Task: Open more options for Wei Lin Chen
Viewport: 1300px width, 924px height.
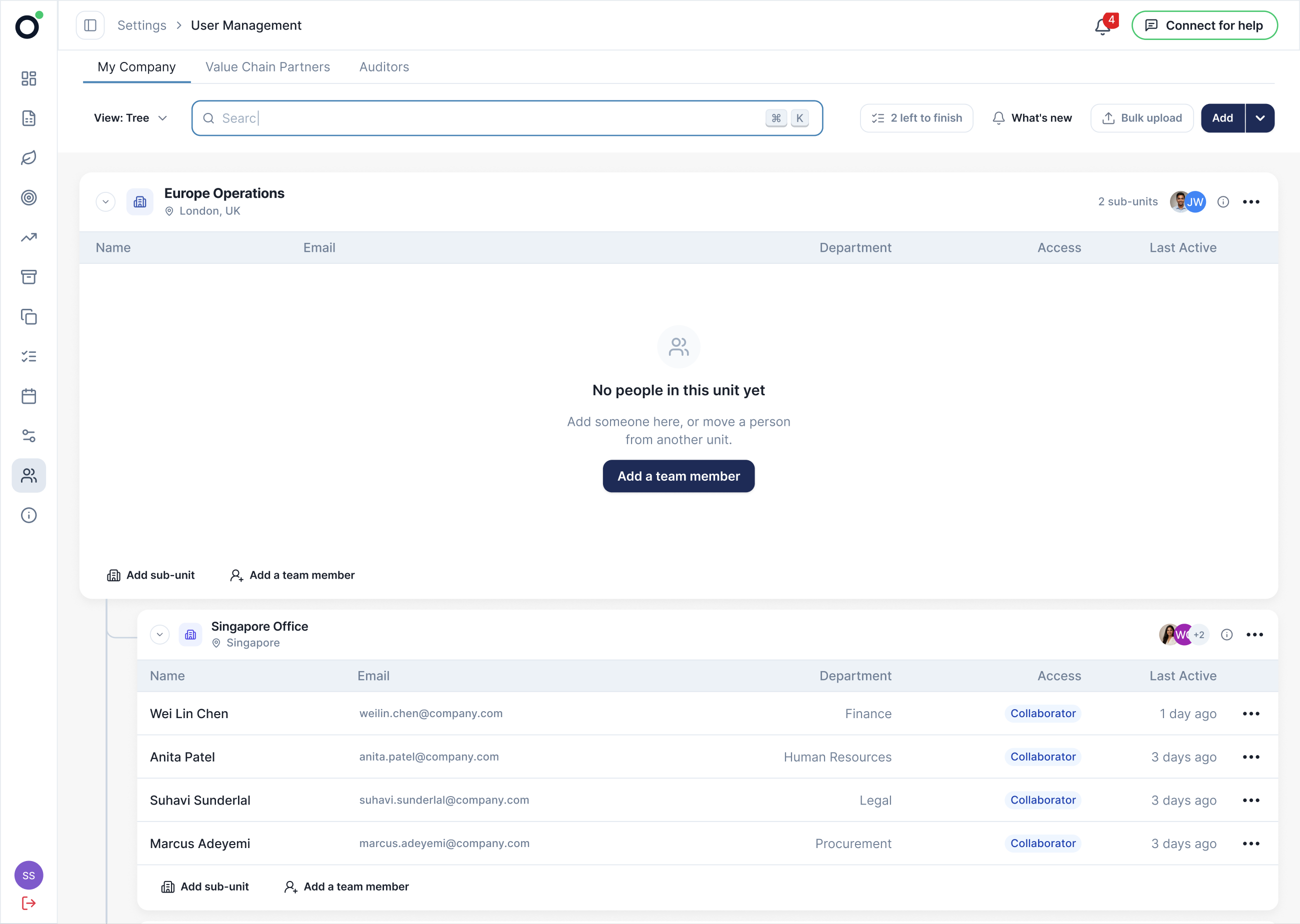Action: 1251,714
